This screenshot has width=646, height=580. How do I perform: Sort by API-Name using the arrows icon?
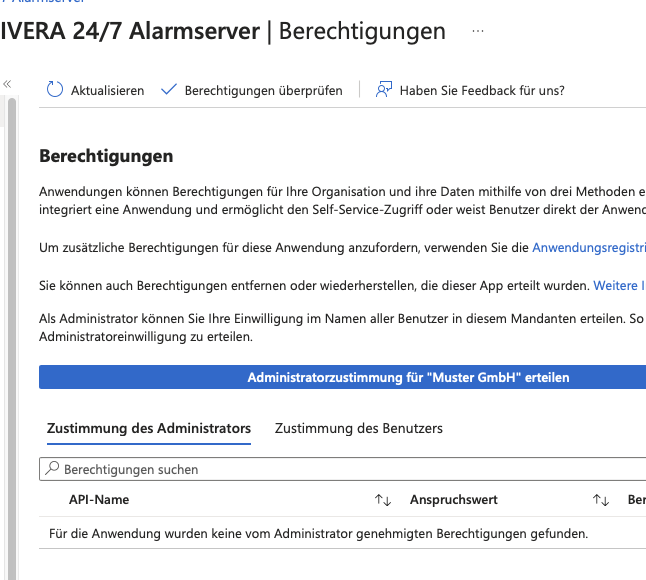[x=382, y=499]
